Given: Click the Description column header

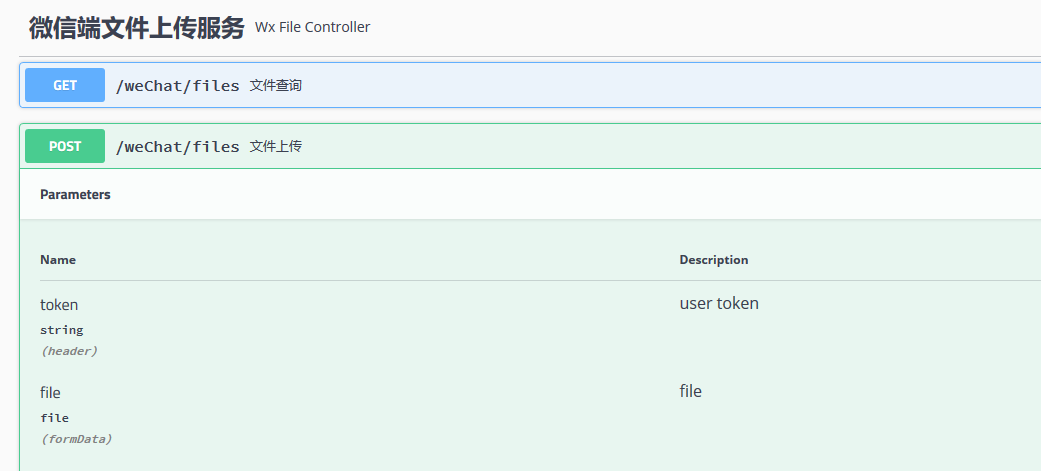Looking at the screenshot, I should (x=714, y=260).
